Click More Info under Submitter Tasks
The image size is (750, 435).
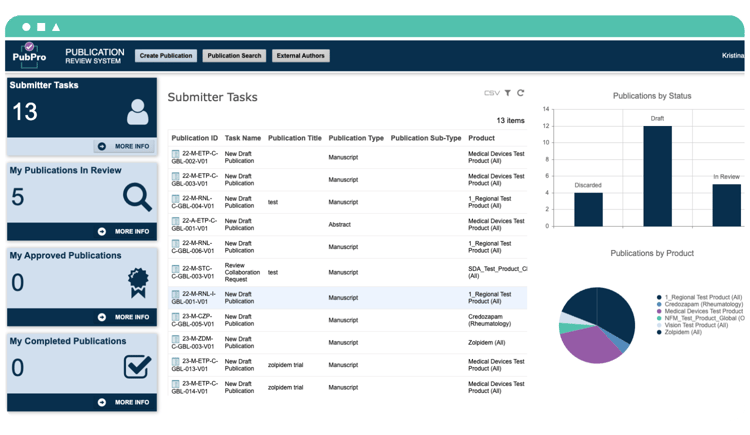tap(124, 146)
